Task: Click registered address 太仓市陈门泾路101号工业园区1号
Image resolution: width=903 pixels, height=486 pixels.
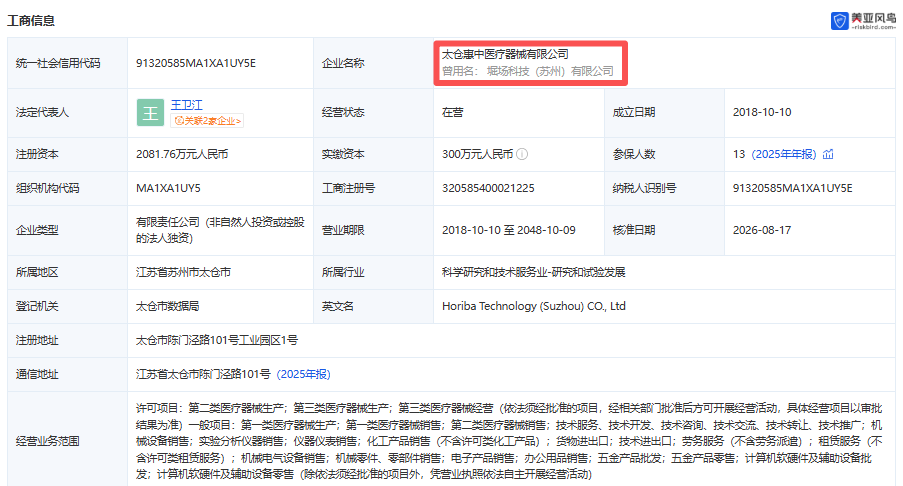Action: click(217, 340)
